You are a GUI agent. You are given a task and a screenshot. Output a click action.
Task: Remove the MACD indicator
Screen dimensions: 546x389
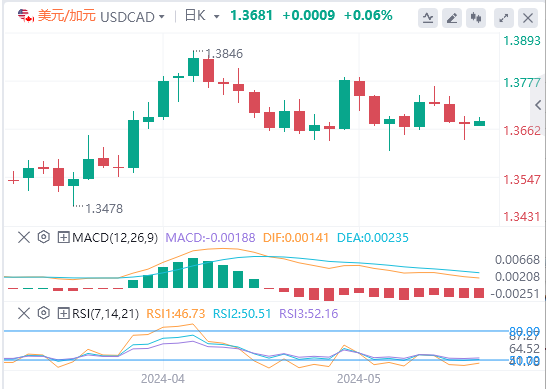pyautogui.click(x=24, y=238)
